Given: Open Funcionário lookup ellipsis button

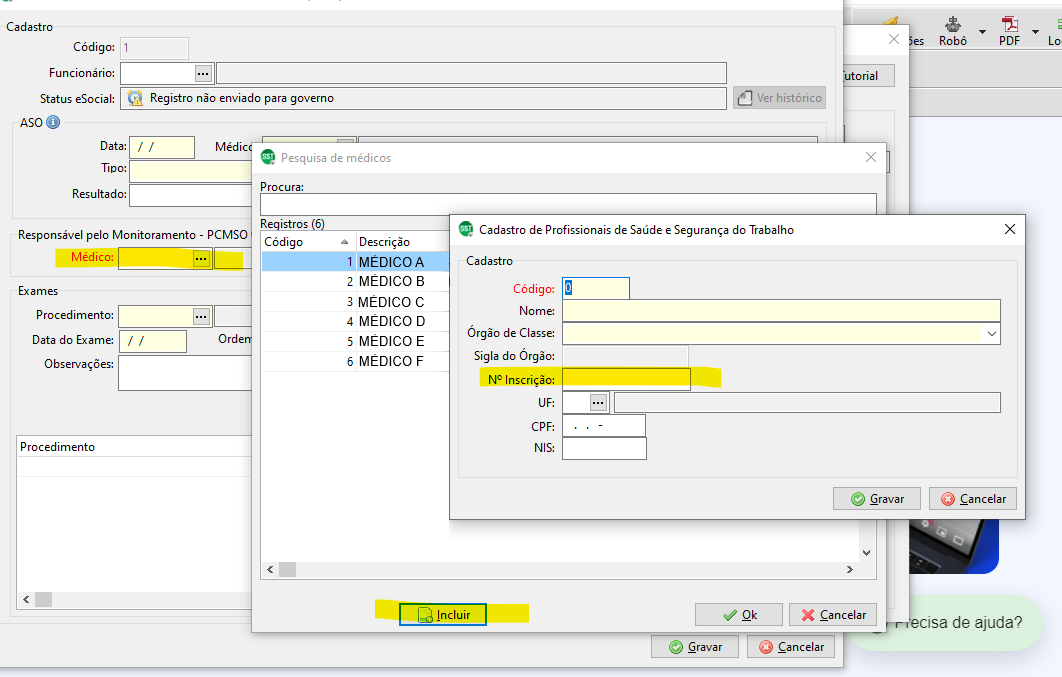Looking at the screenshot, I should click(203, 73).
